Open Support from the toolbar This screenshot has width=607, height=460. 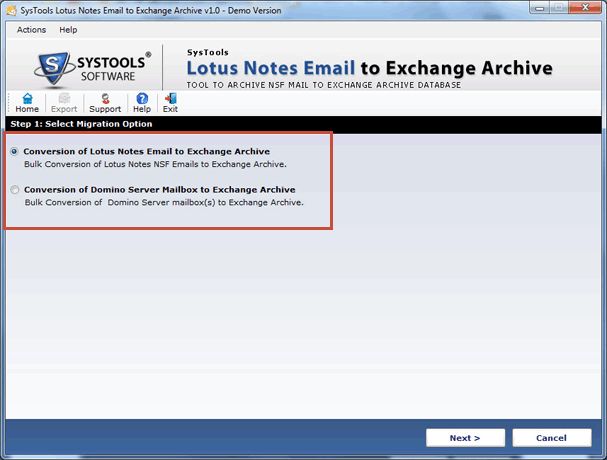pyautogui.click(x=104, y=103)
